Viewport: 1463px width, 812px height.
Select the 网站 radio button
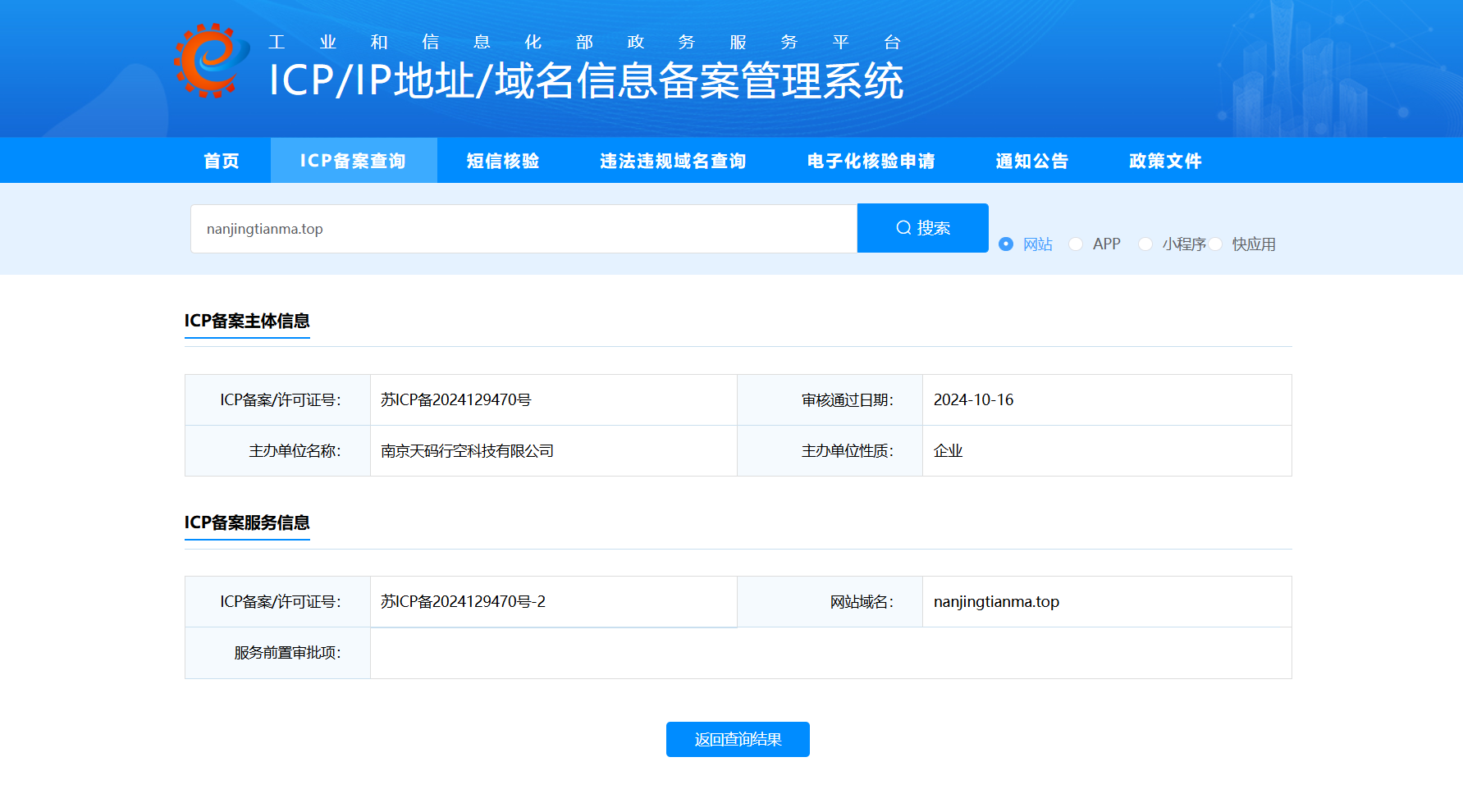[1006, 244]
